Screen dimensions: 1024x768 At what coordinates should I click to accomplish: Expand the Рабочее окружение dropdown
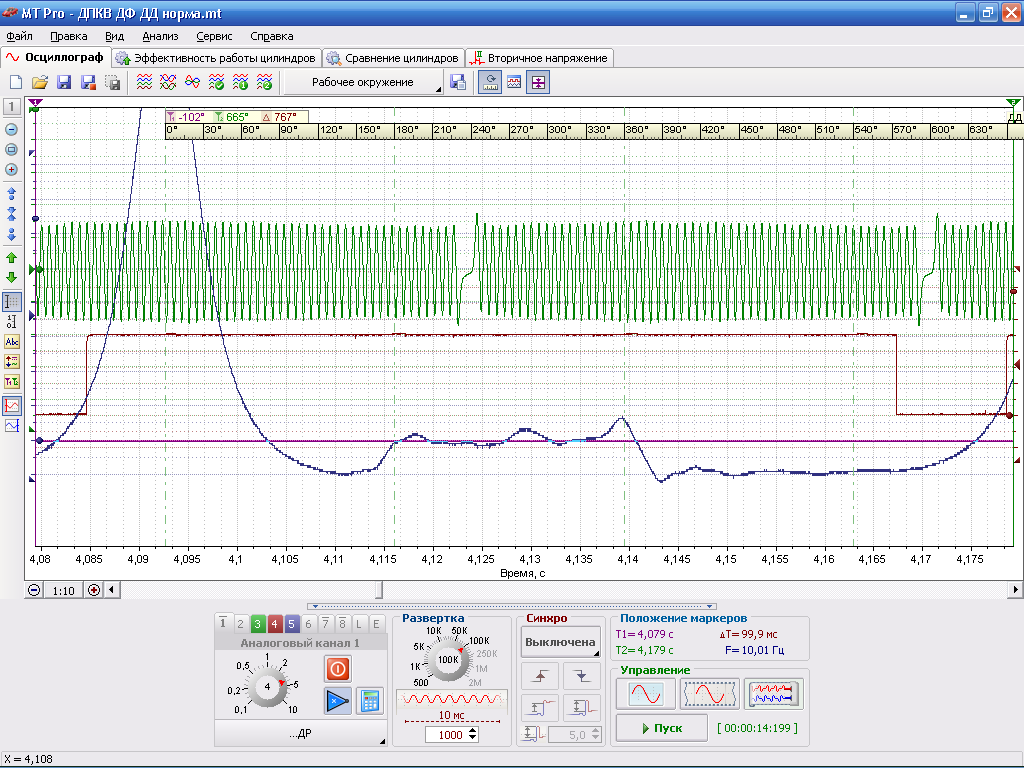(363, 82)
